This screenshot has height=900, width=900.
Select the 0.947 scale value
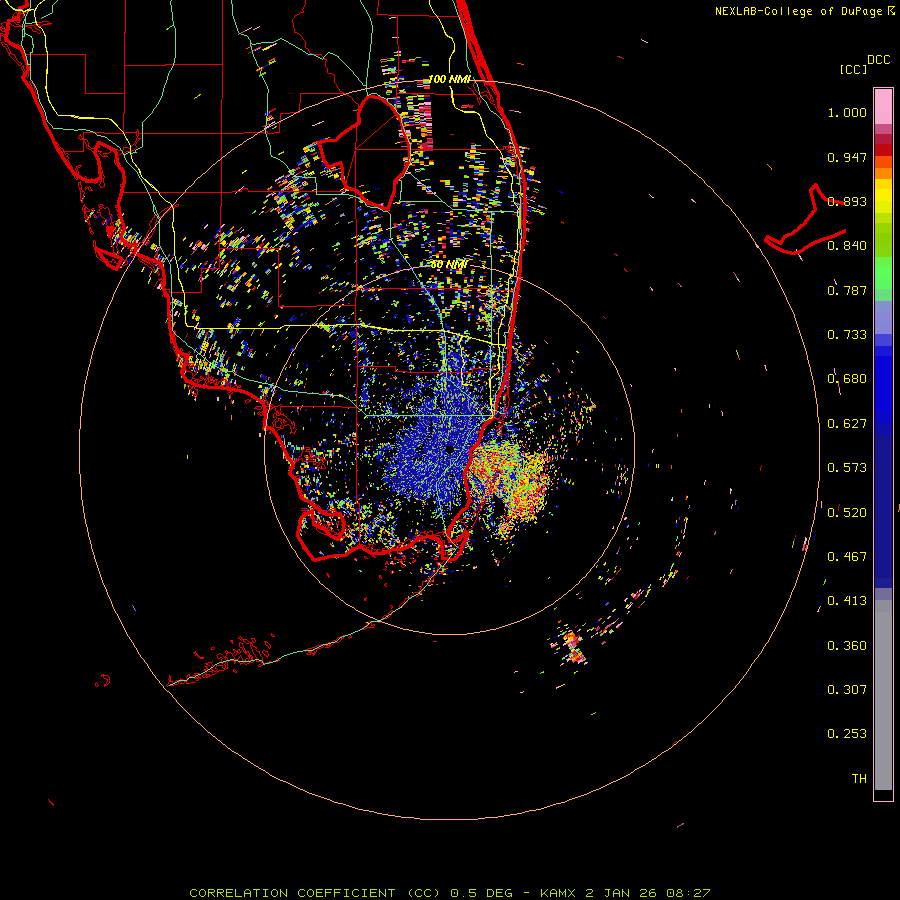pos(847,157)
